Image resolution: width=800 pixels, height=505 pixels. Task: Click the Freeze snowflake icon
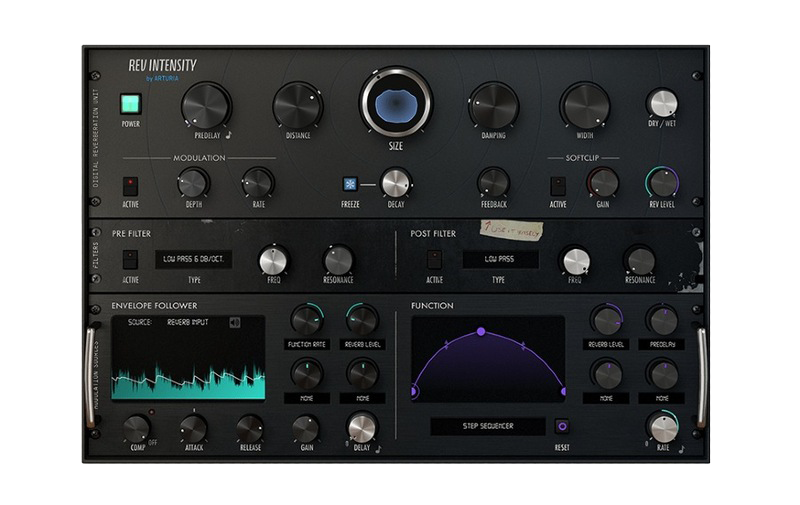351,184
